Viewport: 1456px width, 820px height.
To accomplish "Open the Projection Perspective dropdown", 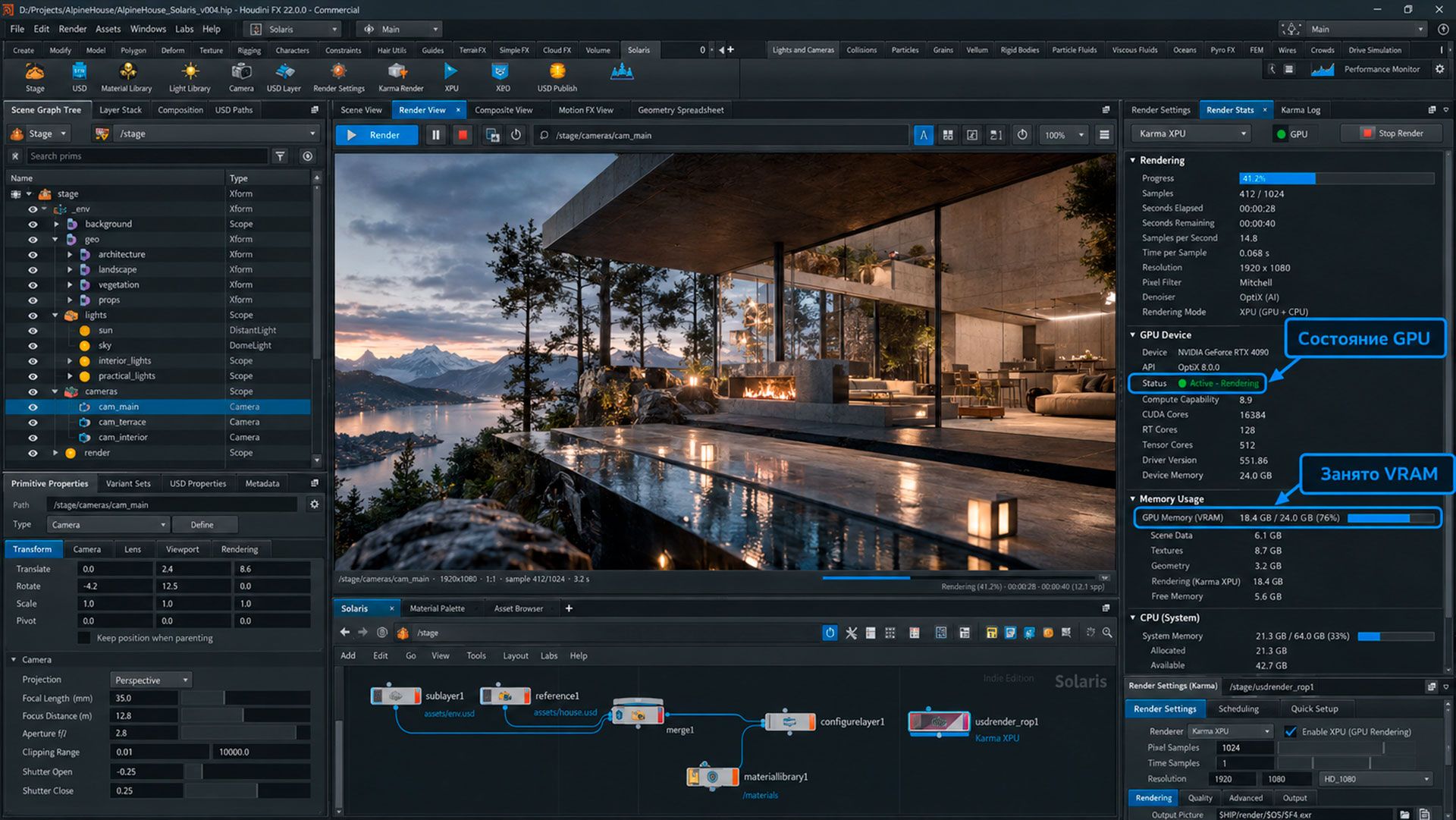I will (151, 680).
